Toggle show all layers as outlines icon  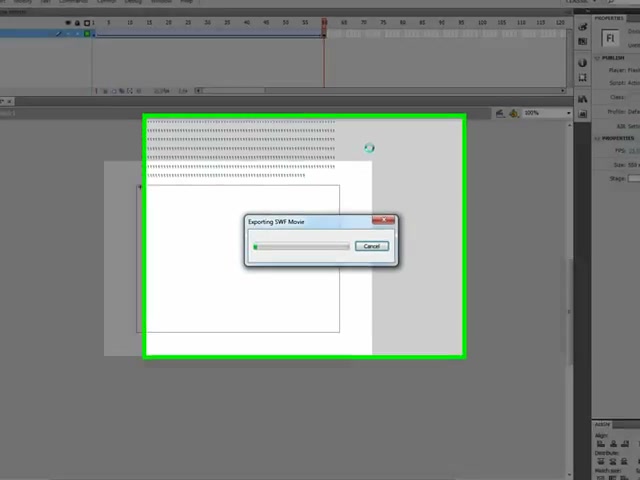coord(87,23)
